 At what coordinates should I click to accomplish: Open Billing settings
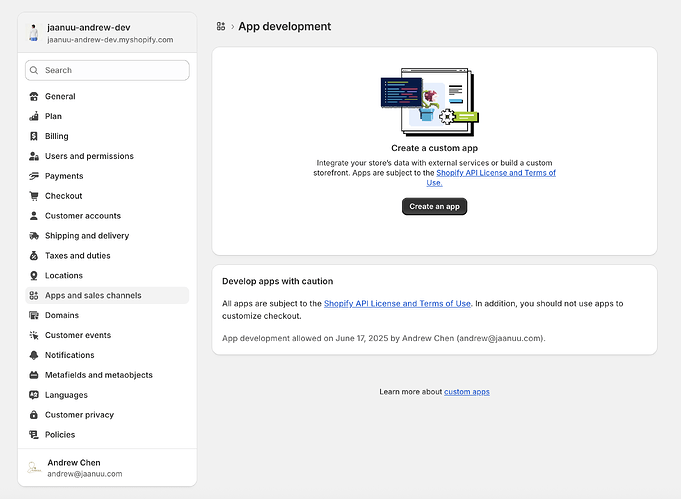click(x=107, y=136)
